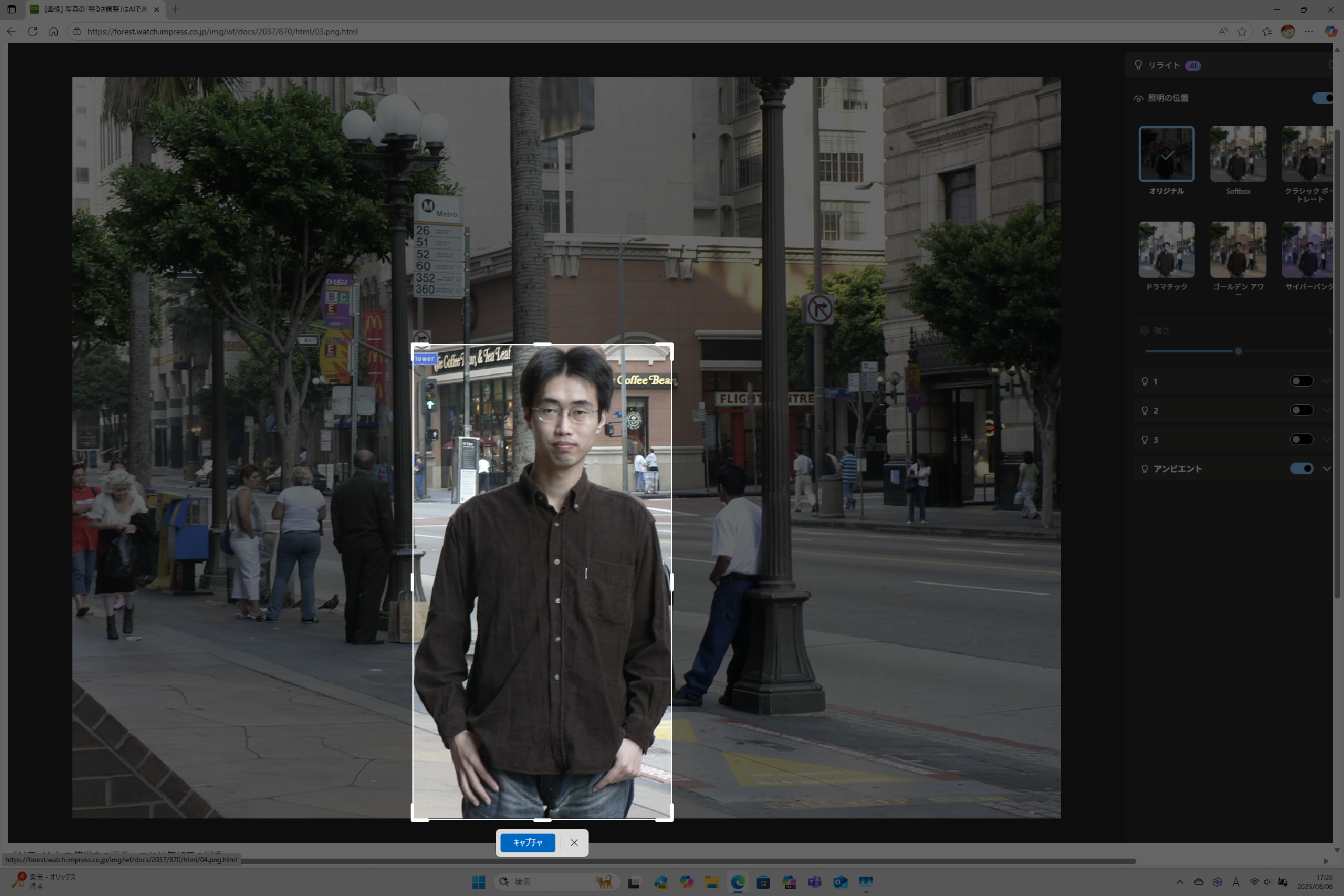Show hidden system tray icons chevron

pyautogui.click(x=1179, y=882)
